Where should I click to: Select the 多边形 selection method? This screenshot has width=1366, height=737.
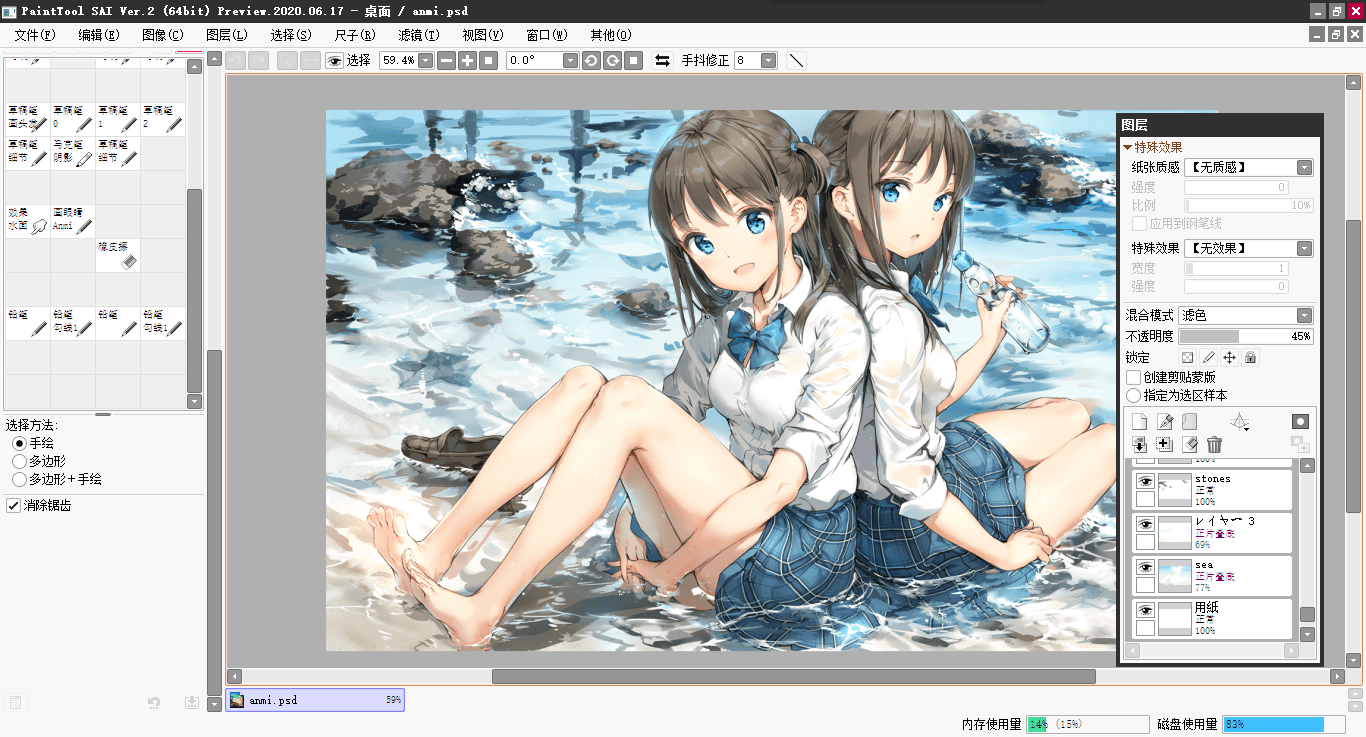(x=19, y=461)
